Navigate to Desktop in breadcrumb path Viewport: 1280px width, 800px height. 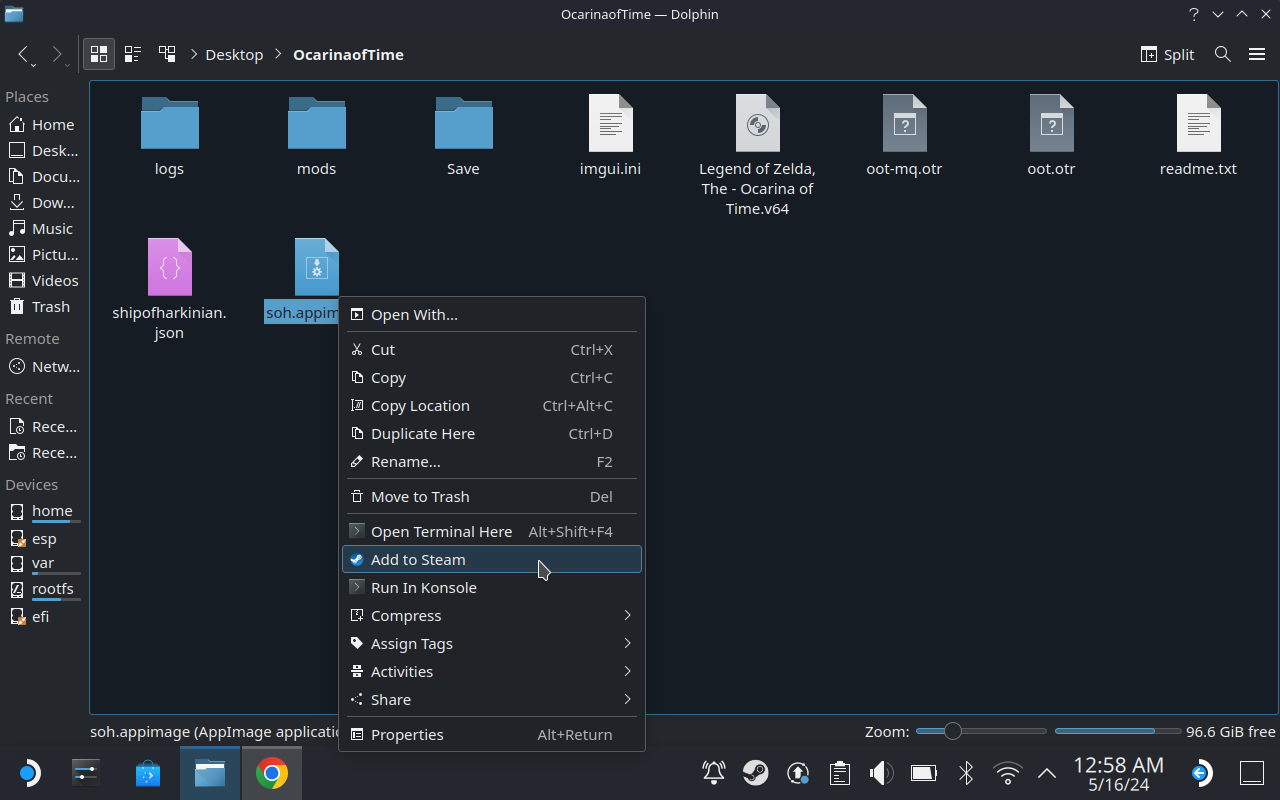coord(234,54)
